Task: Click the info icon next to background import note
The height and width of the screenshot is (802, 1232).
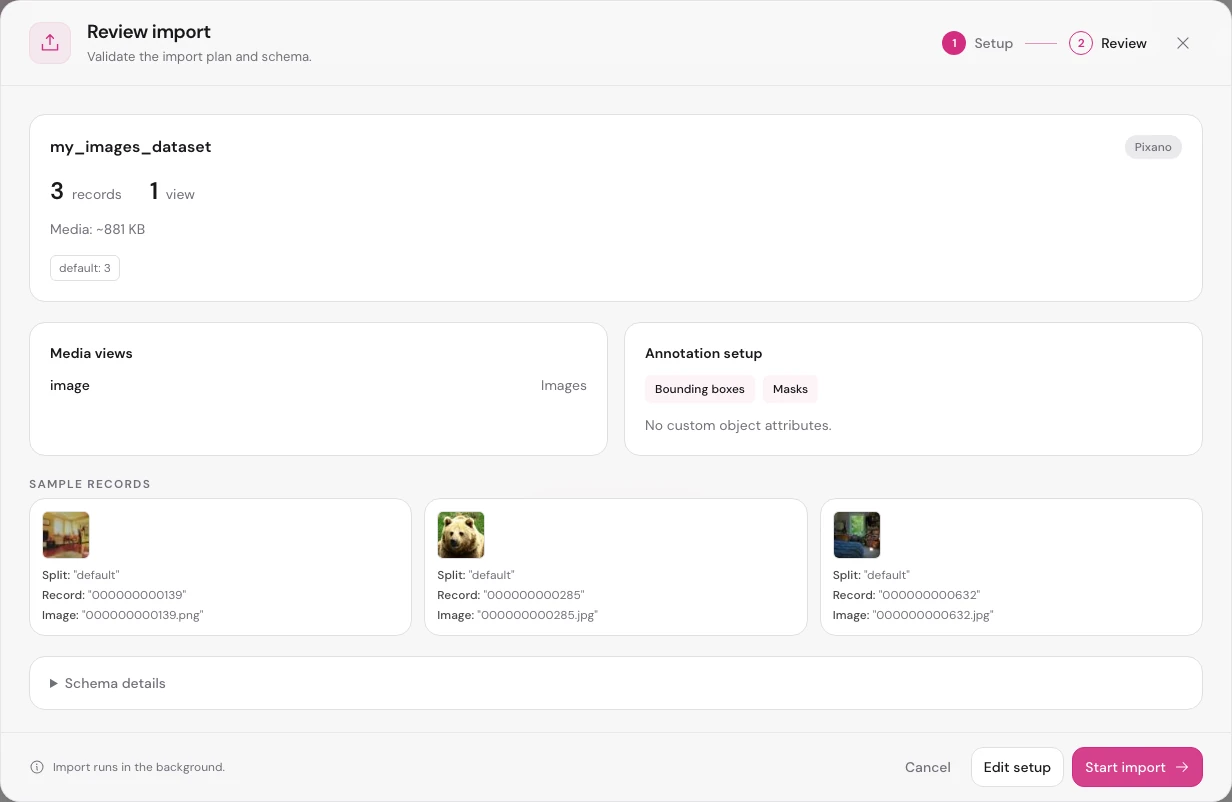Action: [x=37, y=767]
